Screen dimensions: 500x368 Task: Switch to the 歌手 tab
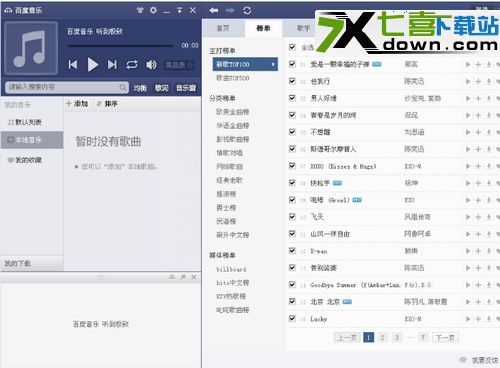coord(304,28)
